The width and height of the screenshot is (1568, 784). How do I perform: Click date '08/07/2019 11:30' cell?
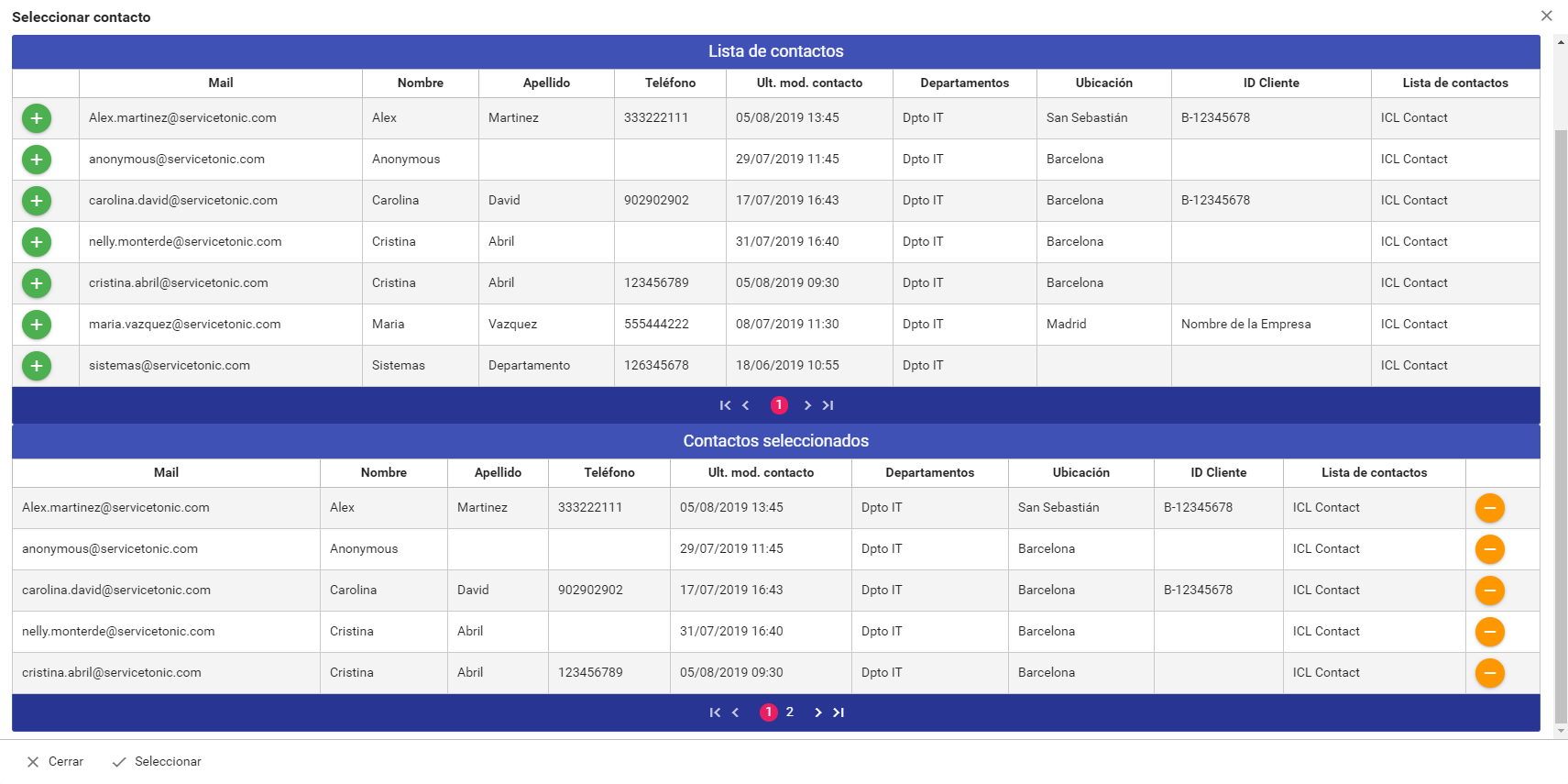click(x=809, y=325)
